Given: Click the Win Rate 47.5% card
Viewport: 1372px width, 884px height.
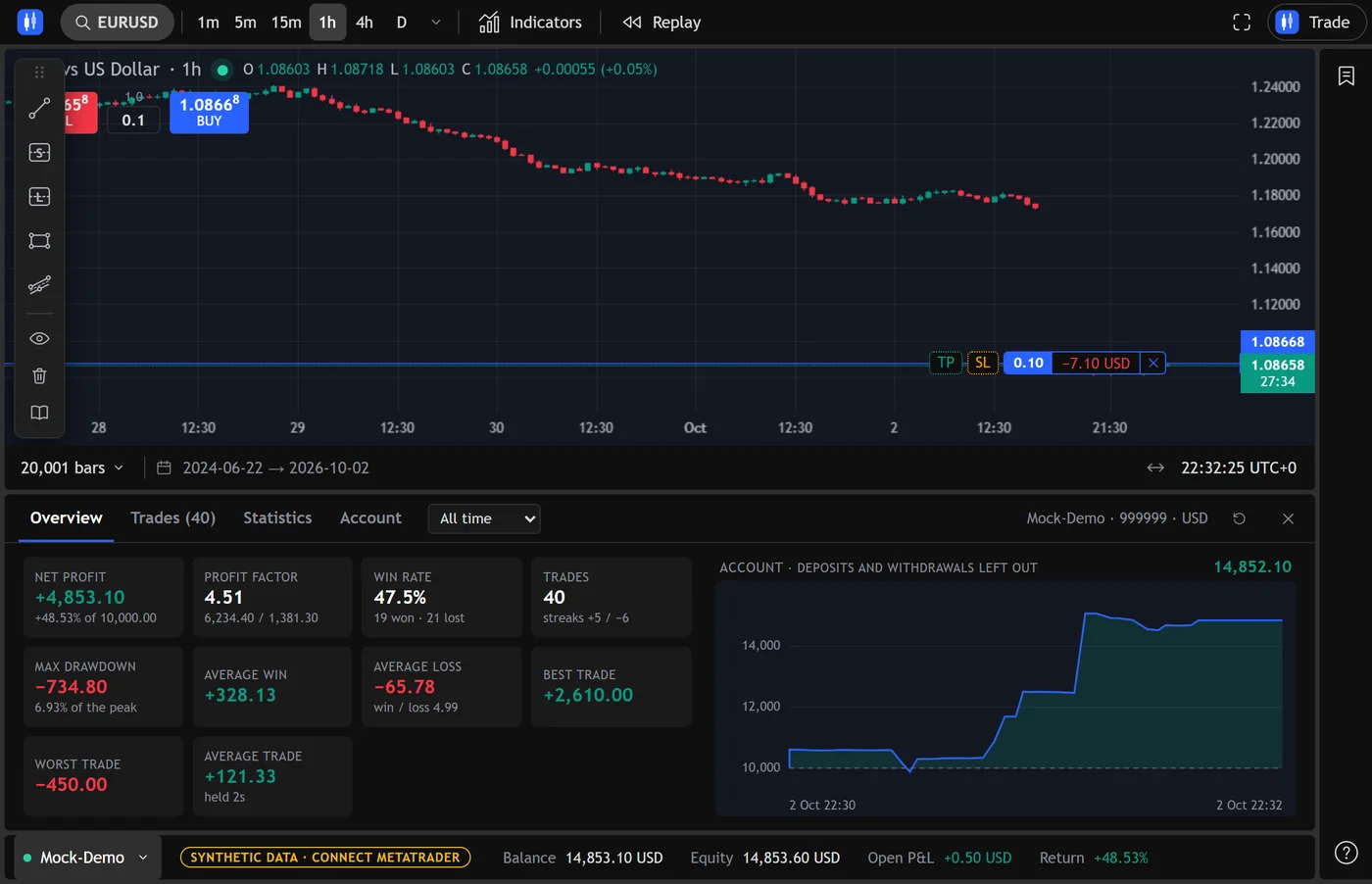Looking at the screenshot, I should 442,598.
